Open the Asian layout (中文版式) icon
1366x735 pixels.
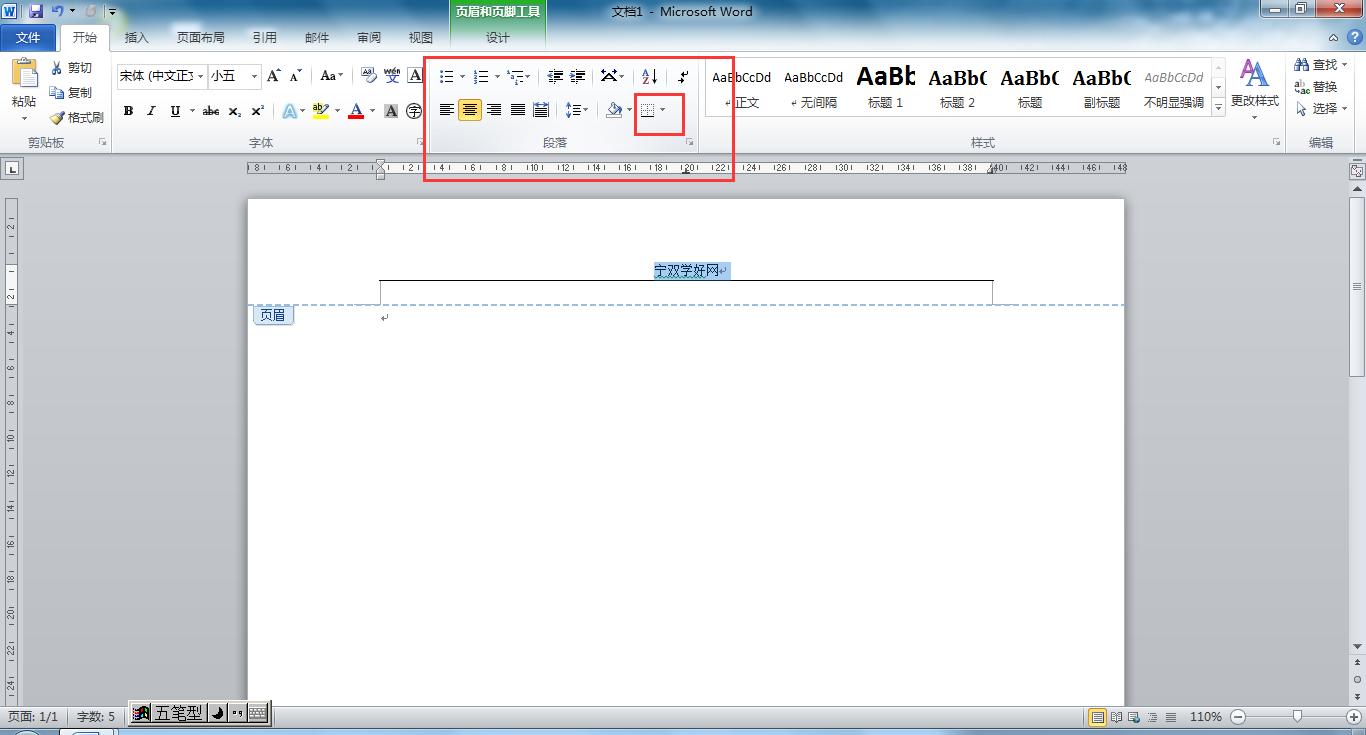pos(607,76)
